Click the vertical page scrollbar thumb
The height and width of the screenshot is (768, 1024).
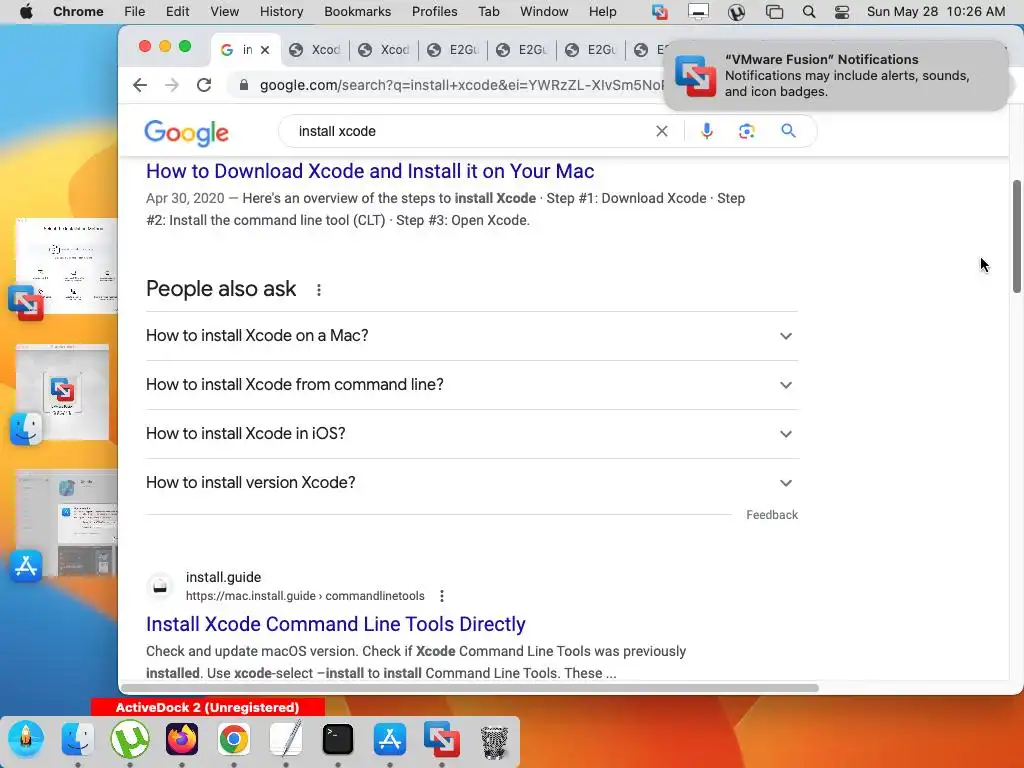pos(1017,236)
